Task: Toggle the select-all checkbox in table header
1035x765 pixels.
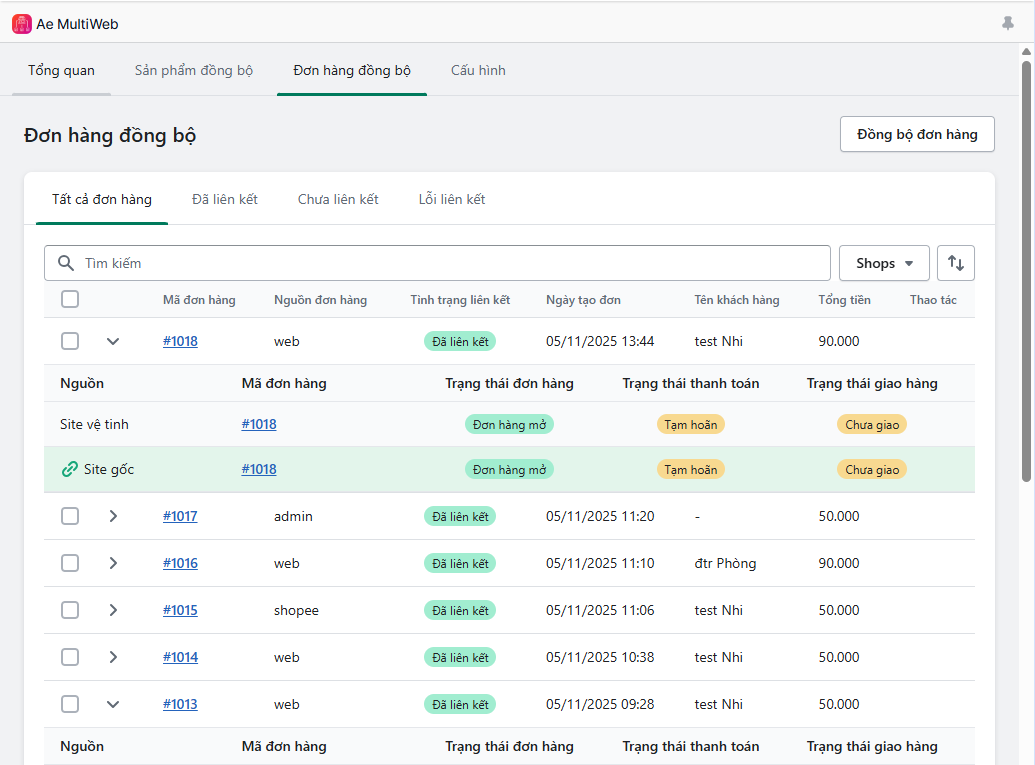Action: point(70,299)
